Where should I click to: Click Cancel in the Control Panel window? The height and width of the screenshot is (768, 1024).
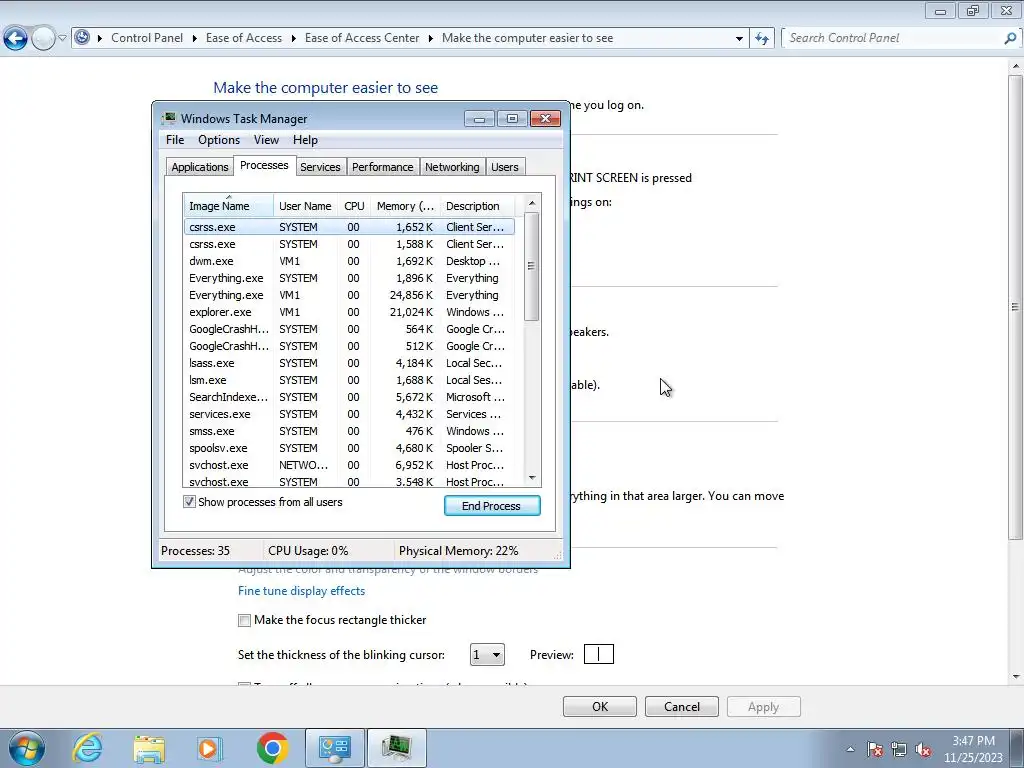pos(682,707)
